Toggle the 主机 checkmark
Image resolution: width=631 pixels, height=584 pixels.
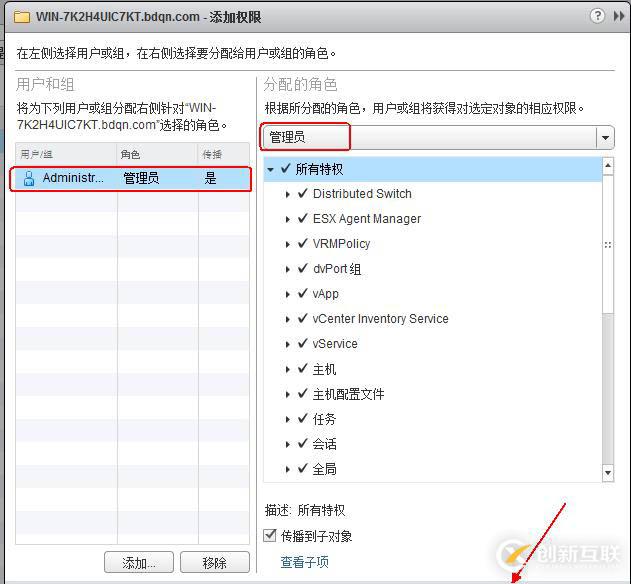[x=303, y=368]
